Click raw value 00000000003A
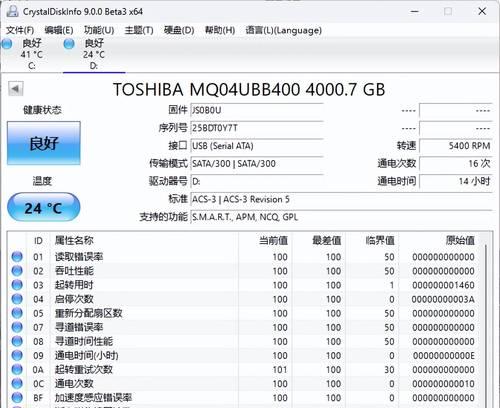The width and height of the screenshot is (500, 408). click(443, 299)
